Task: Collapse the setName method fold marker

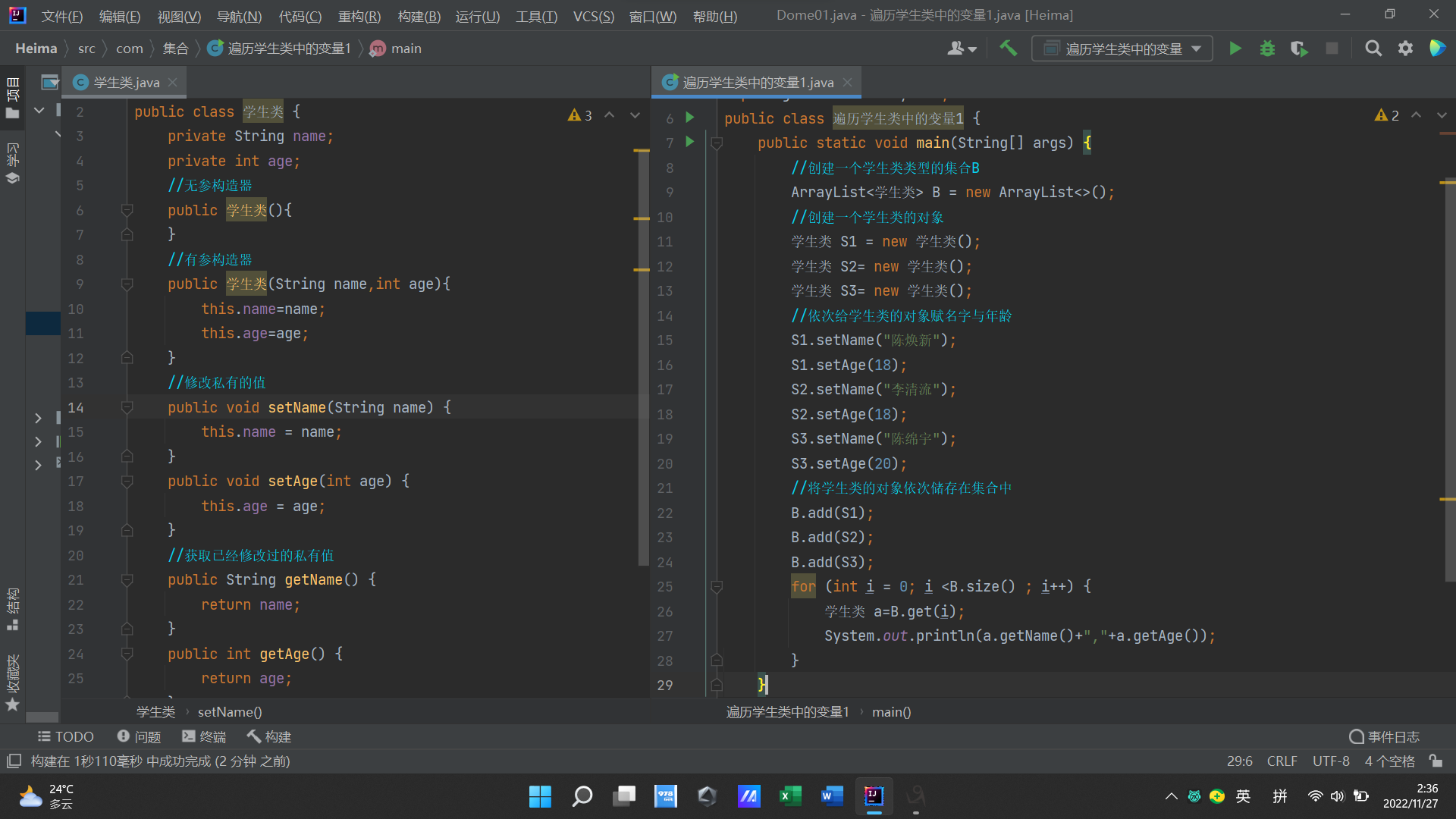Action: coord(127,408)
